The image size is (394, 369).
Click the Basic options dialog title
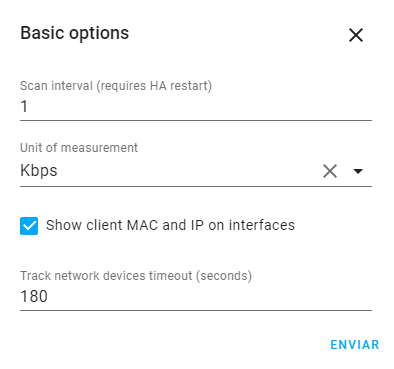point(75,33)
